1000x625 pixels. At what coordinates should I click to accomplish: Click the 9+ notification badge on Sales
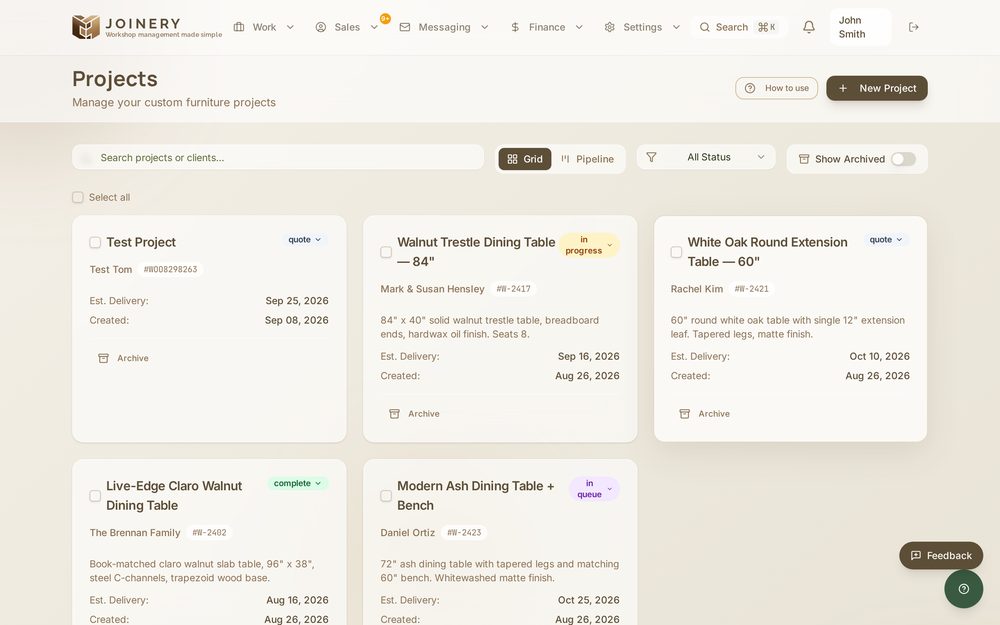click(385, 18)
